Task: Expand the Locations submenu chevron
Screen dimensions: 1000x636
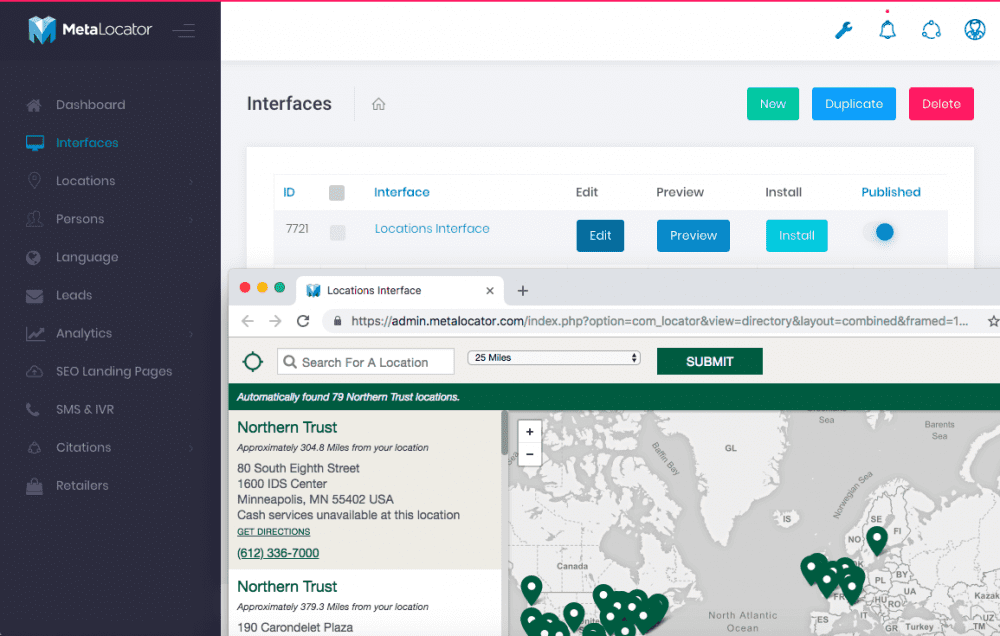Action: [x=191, y=182]
